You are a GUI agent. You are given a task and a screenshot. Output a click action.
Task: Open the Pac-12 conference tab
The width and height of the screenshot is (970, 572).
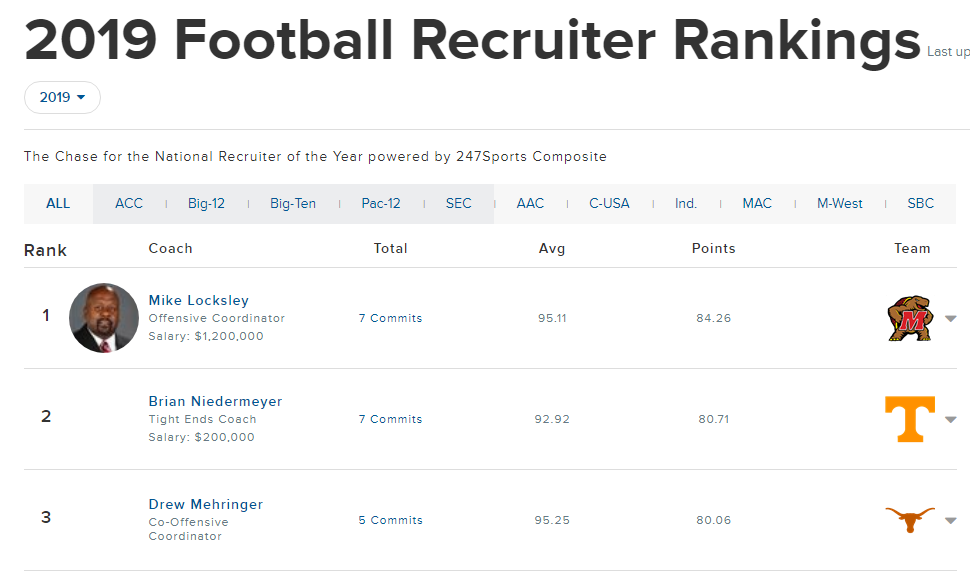click(x=381, y=203)
